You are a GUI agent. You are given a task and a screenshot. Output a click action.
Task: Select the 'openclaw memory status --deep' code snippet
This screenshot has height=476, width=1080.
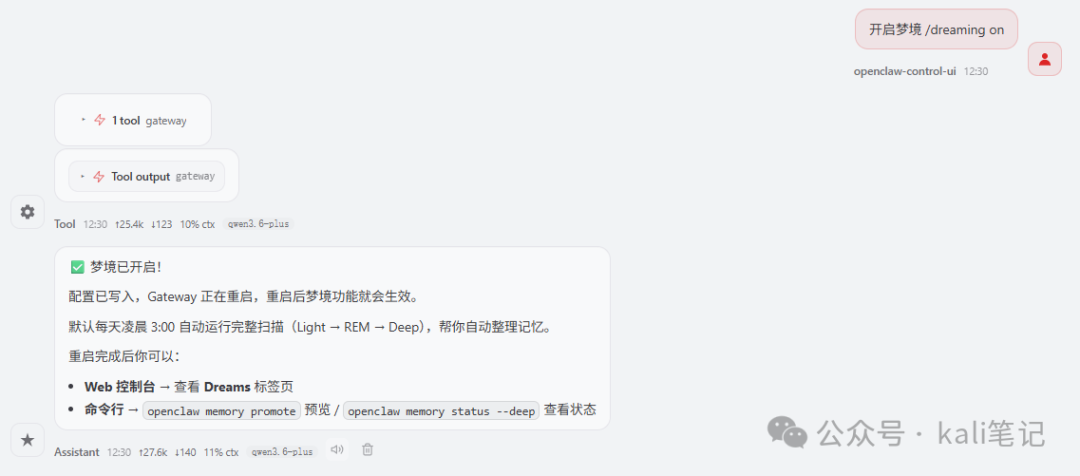[442, 411]
